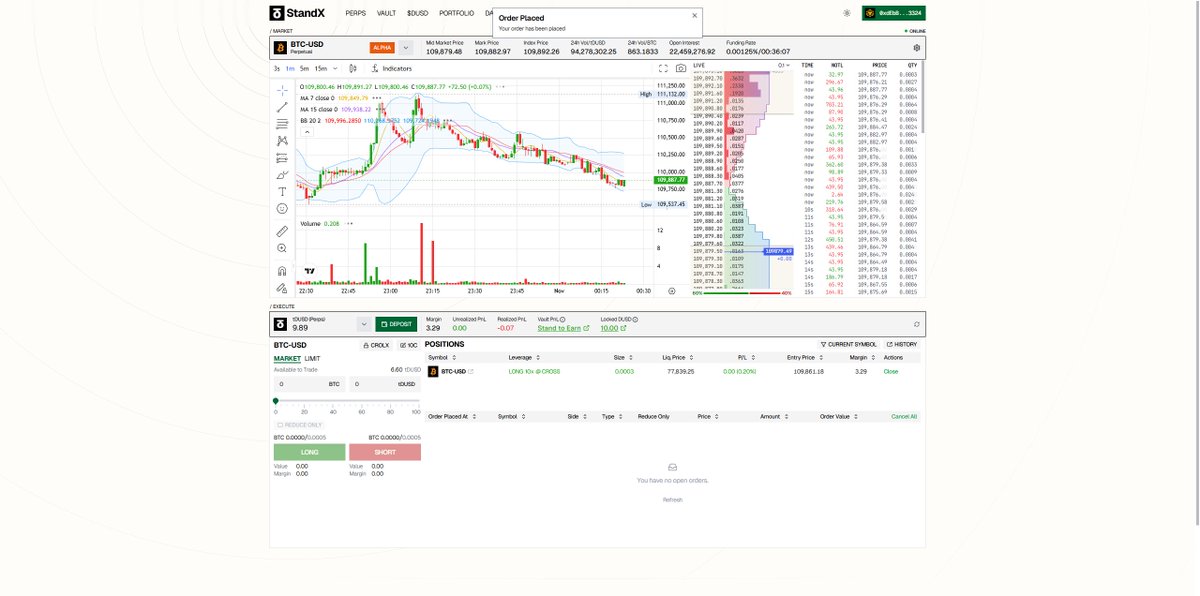The width and height of the screenshot is (1200, 596).
Task: Expand the tDUSD balance dropdown
Action: (x=363, y=324)
